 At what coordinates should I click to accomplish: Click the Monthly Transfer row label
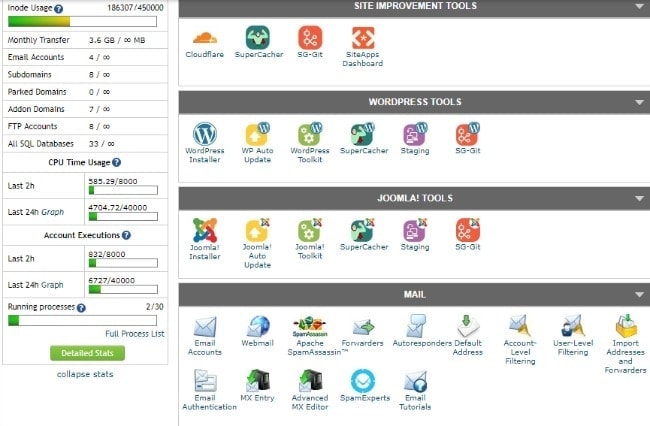click(39, 40)
